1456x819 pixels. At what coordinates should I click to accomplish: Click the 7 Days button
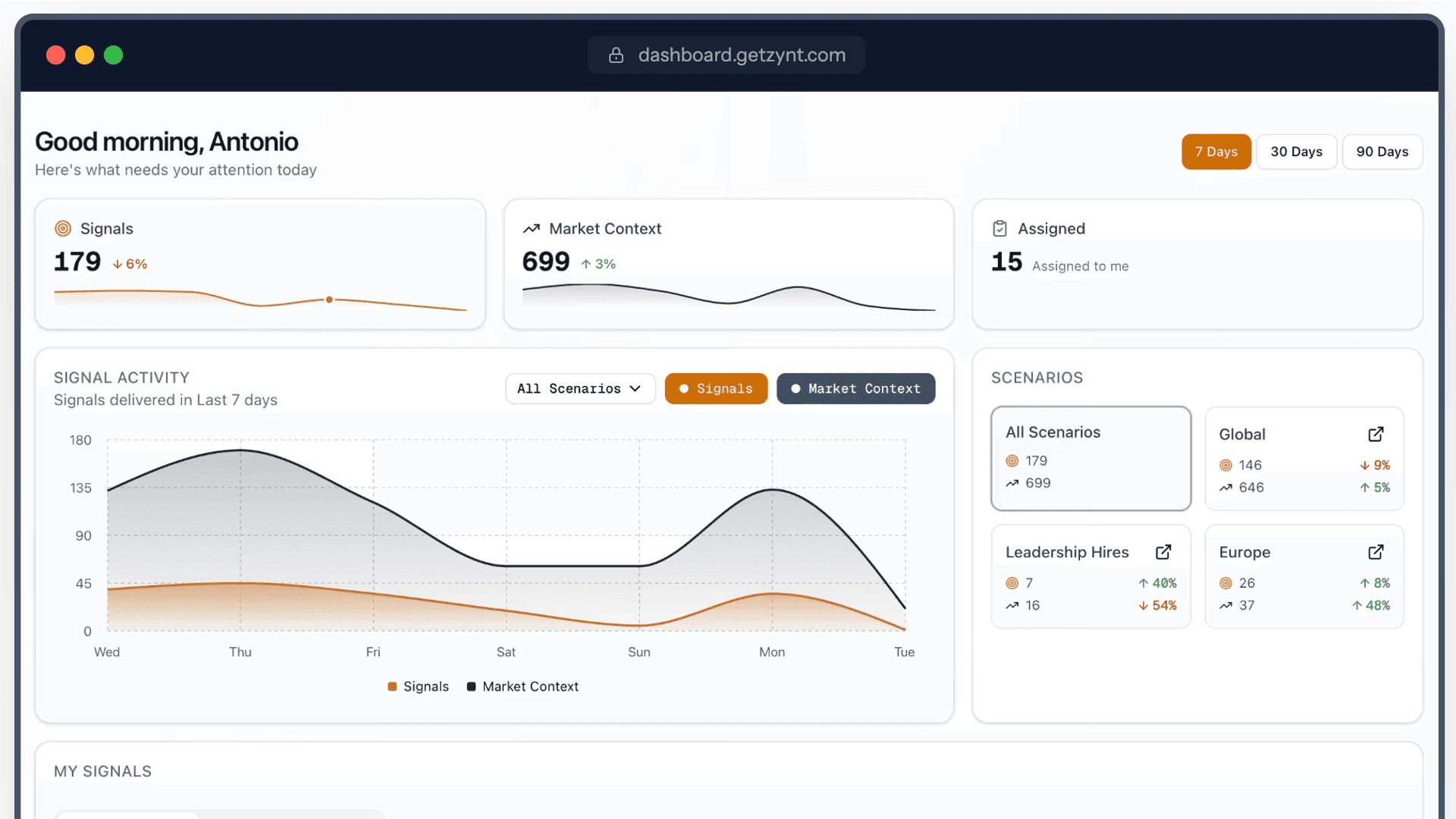click(x=1216, y=152)
